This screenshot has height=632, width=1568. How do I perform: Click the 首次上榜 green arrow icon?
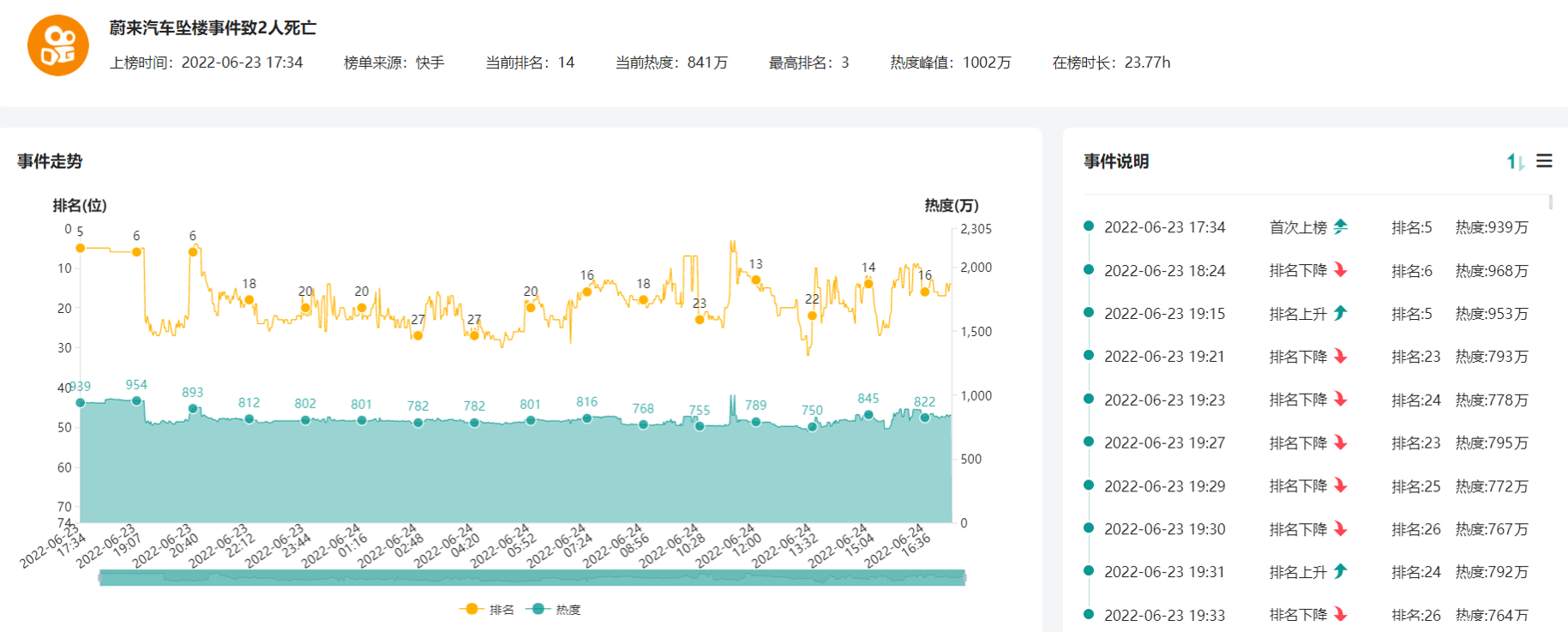point(1341,227)
